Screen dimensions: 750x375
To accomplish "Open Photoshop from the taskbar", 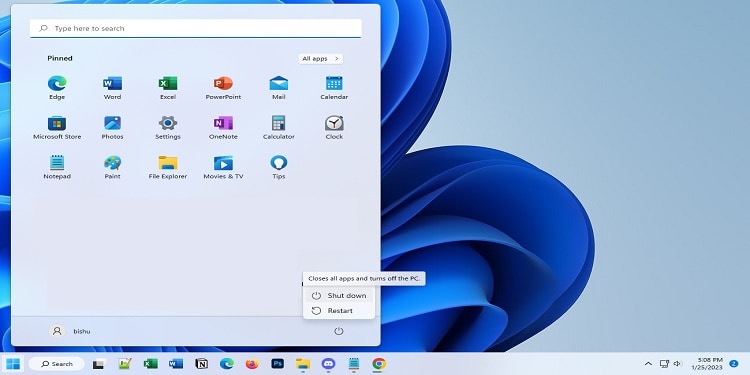I will click(277, 364).
